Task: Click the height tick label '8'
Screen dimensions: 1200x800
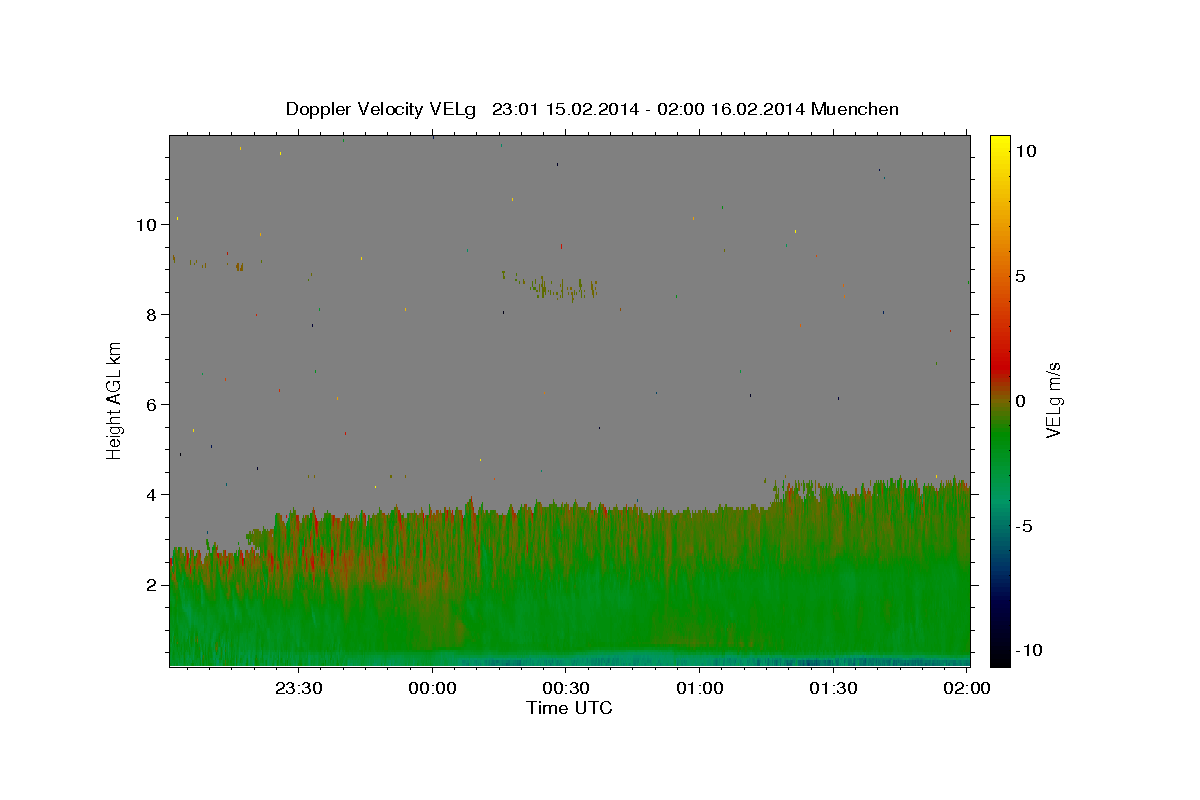Action: pos(152,315)
